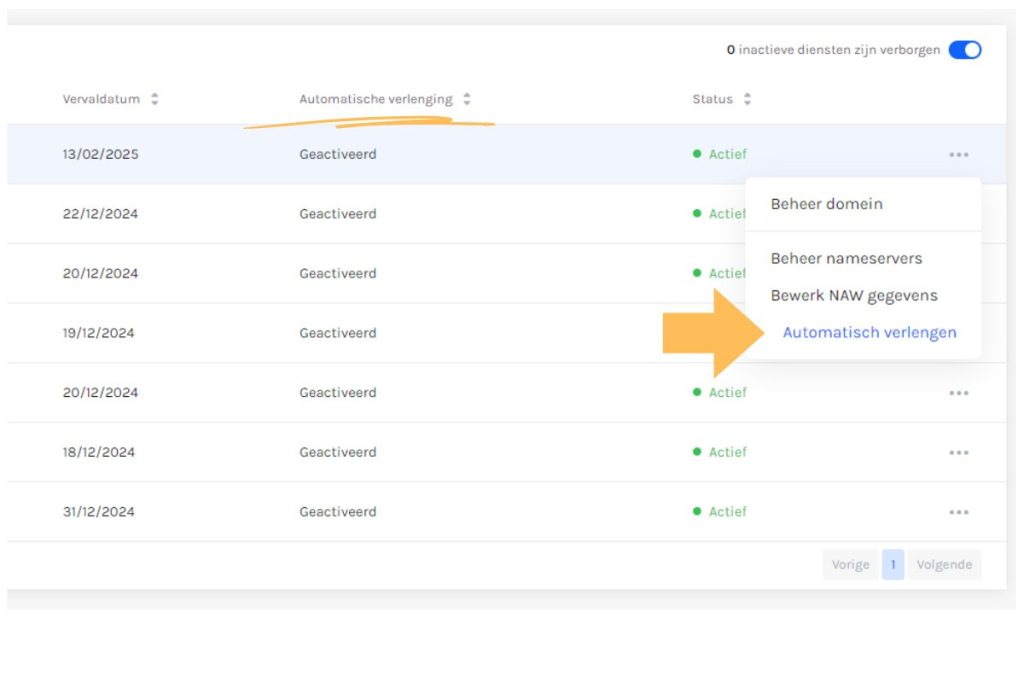Click the 19/12/2024 expiry date cell

(100, 333)
